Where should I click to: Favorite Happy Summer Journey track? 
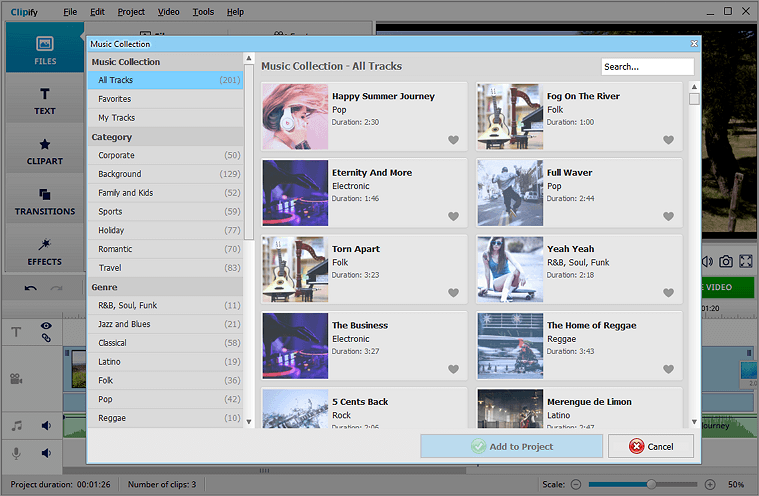point(453,140)
